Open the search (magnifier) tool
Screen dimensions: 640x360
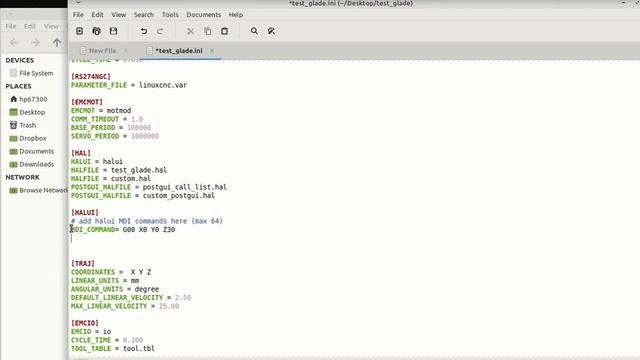tap(254, 31)
